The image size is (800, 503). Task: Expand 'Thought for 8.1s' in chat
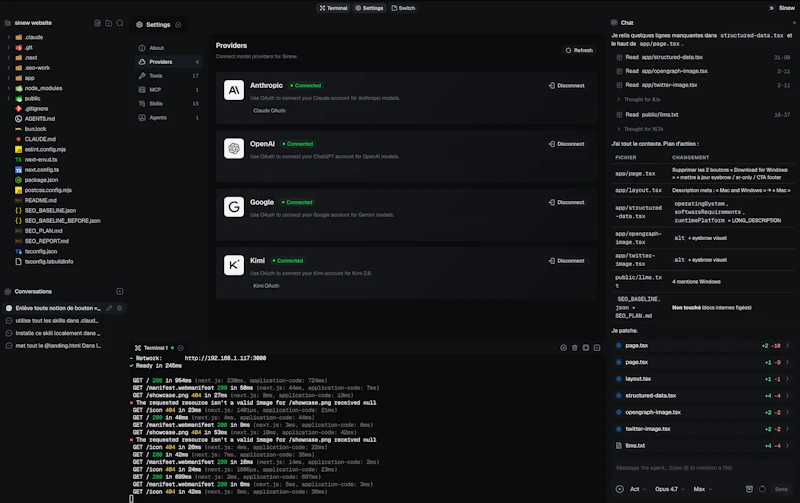[x=639, y=99]
